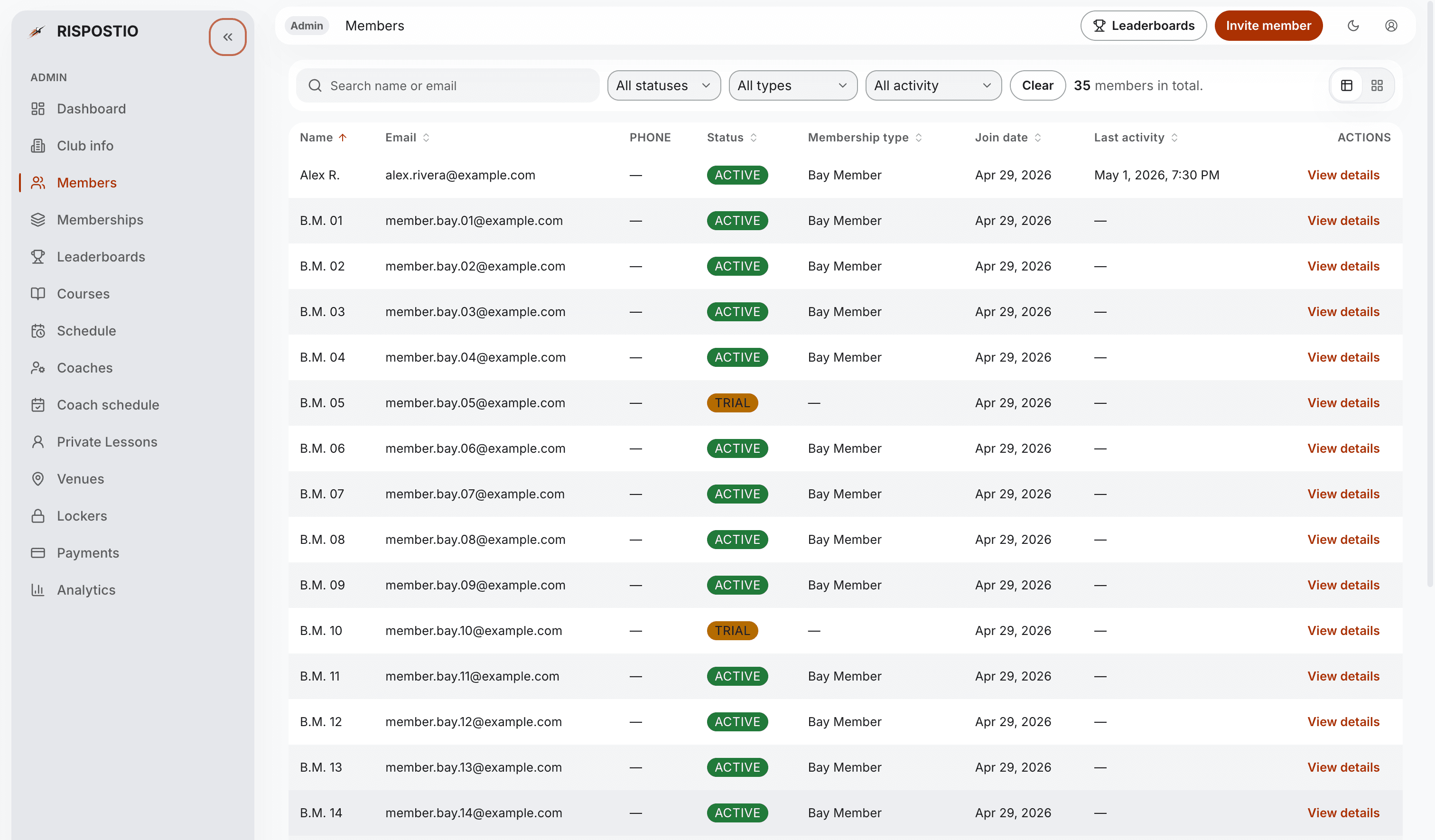Open the user account profile icon
Screen dimensions: 1435x840
pyautogui.click(x=1391, y=26)
